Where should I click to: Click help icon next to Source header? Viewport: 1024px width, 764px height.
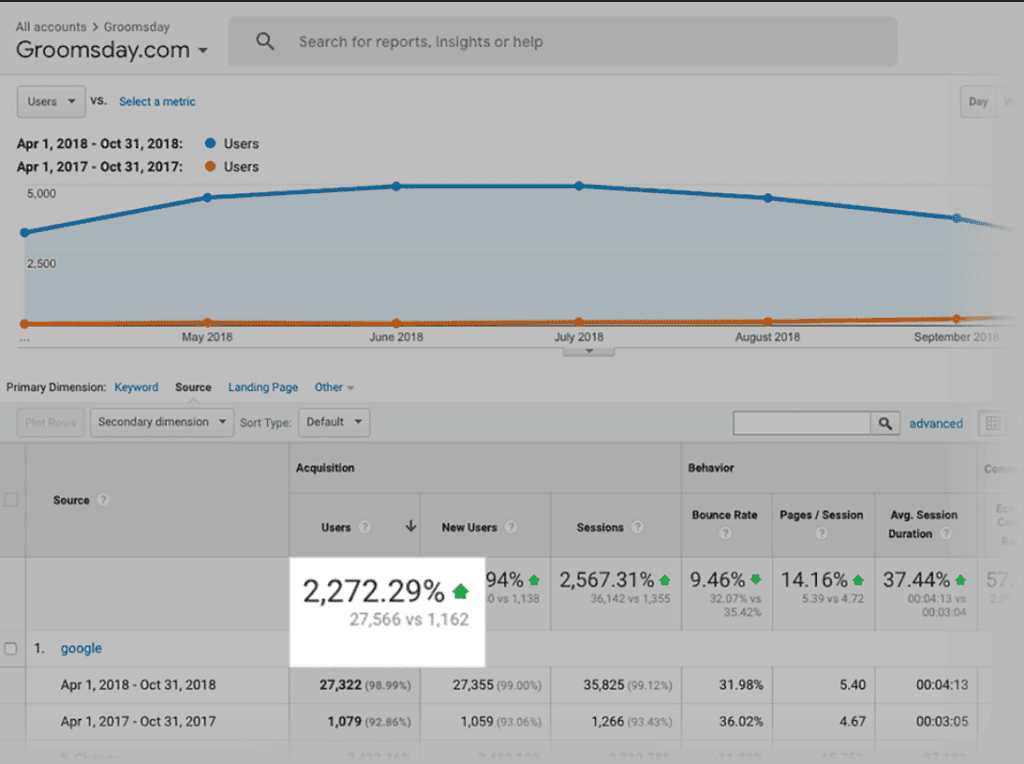[x=104, y=500]
